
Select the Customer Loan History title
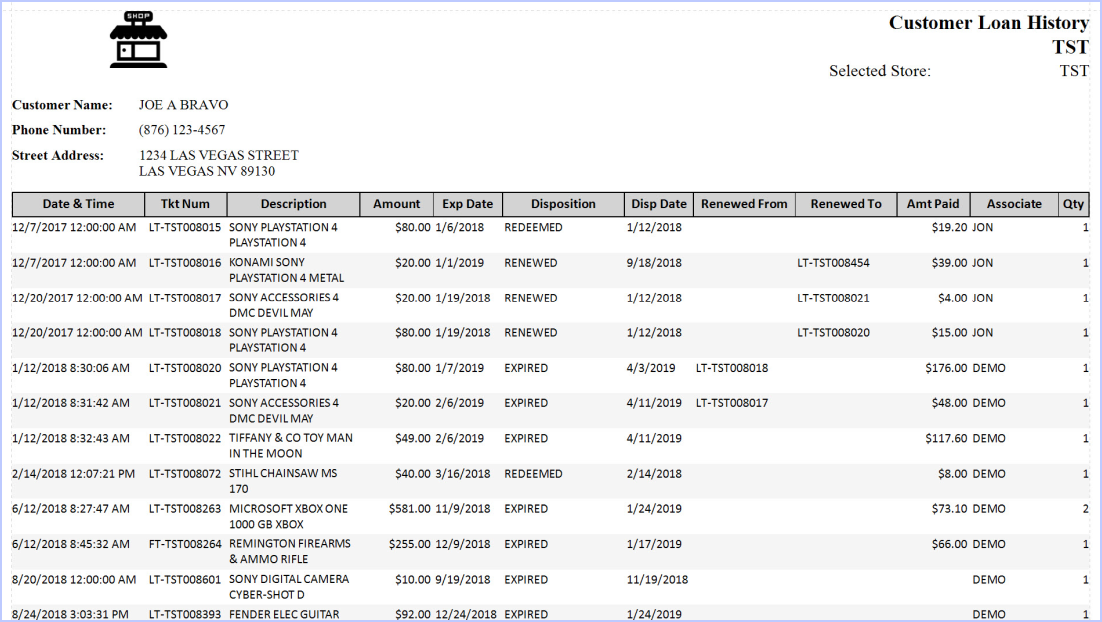[988, 23]
